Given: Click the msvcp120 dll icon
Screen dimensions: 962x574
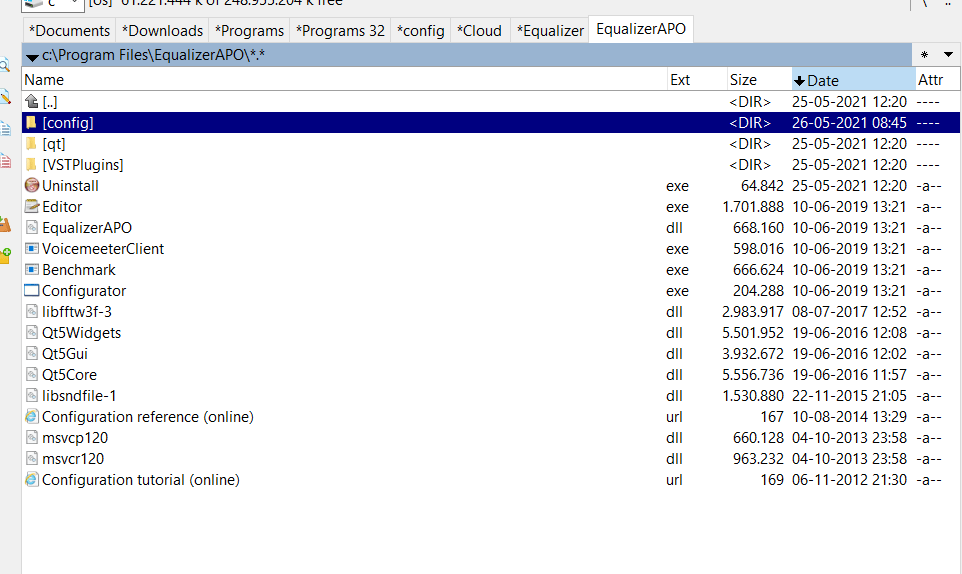Looking at the screenshot, I should [x=32, y=437].
